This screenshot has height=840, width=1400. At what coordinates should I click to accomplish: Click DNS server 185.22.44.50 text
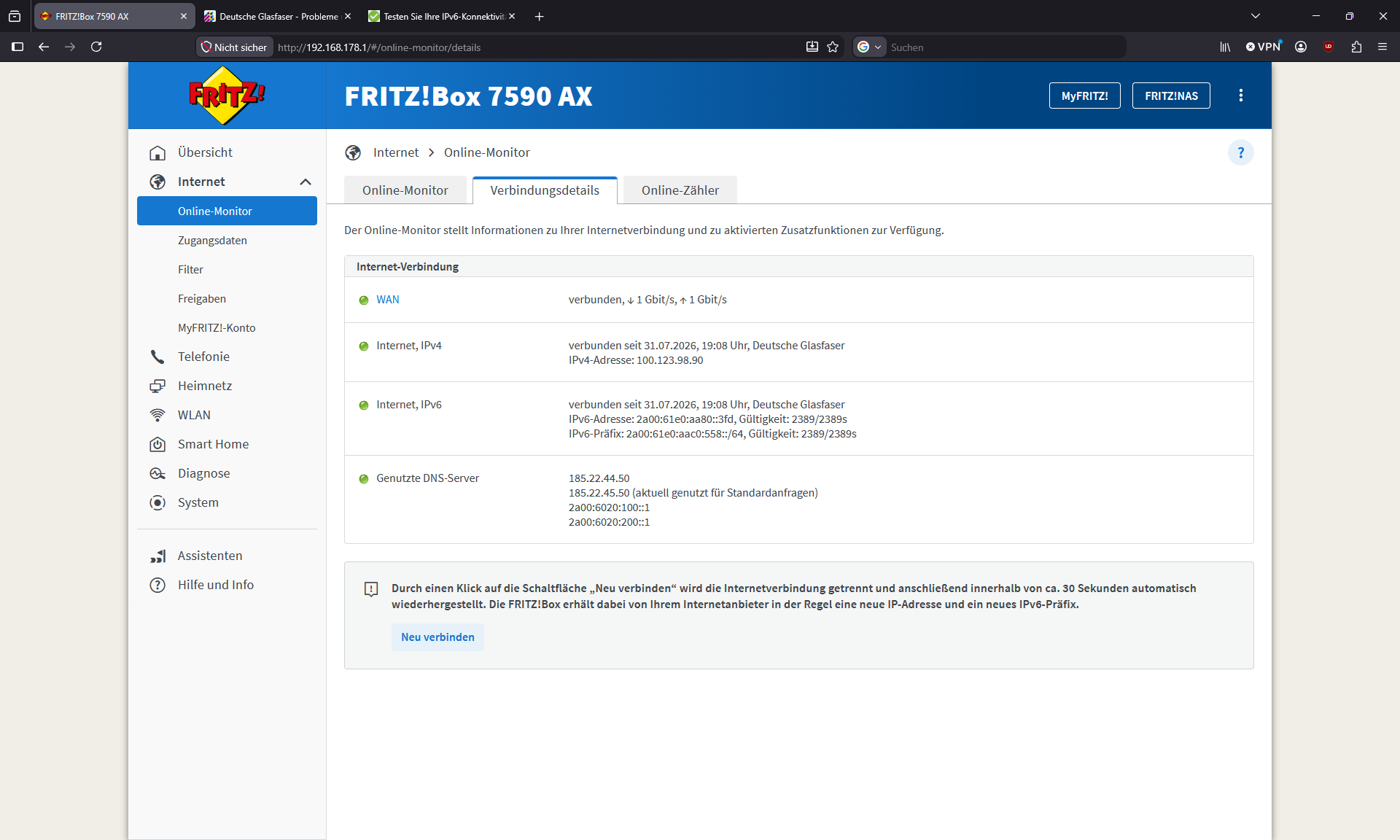599,478
